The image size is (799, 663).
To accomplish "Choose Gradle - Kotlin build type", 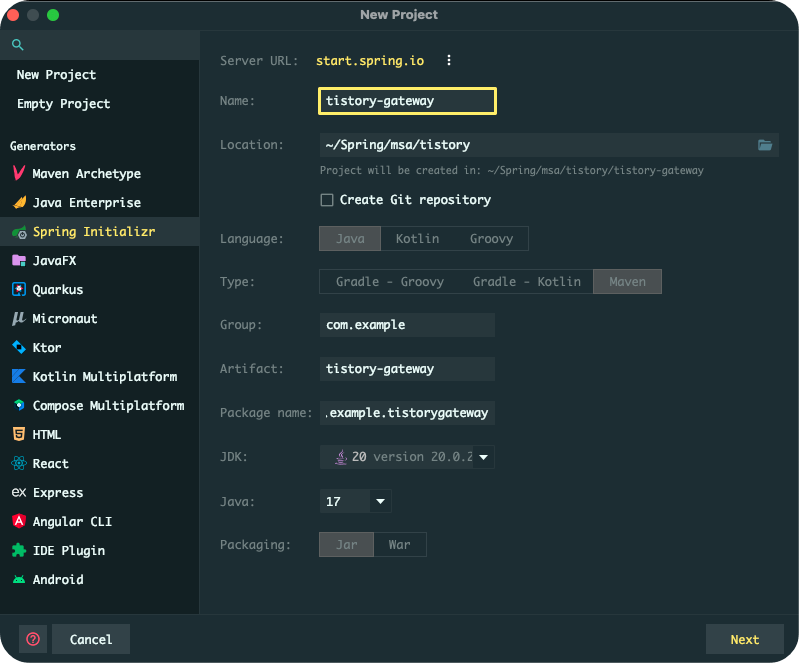I will tap(526, 282).
